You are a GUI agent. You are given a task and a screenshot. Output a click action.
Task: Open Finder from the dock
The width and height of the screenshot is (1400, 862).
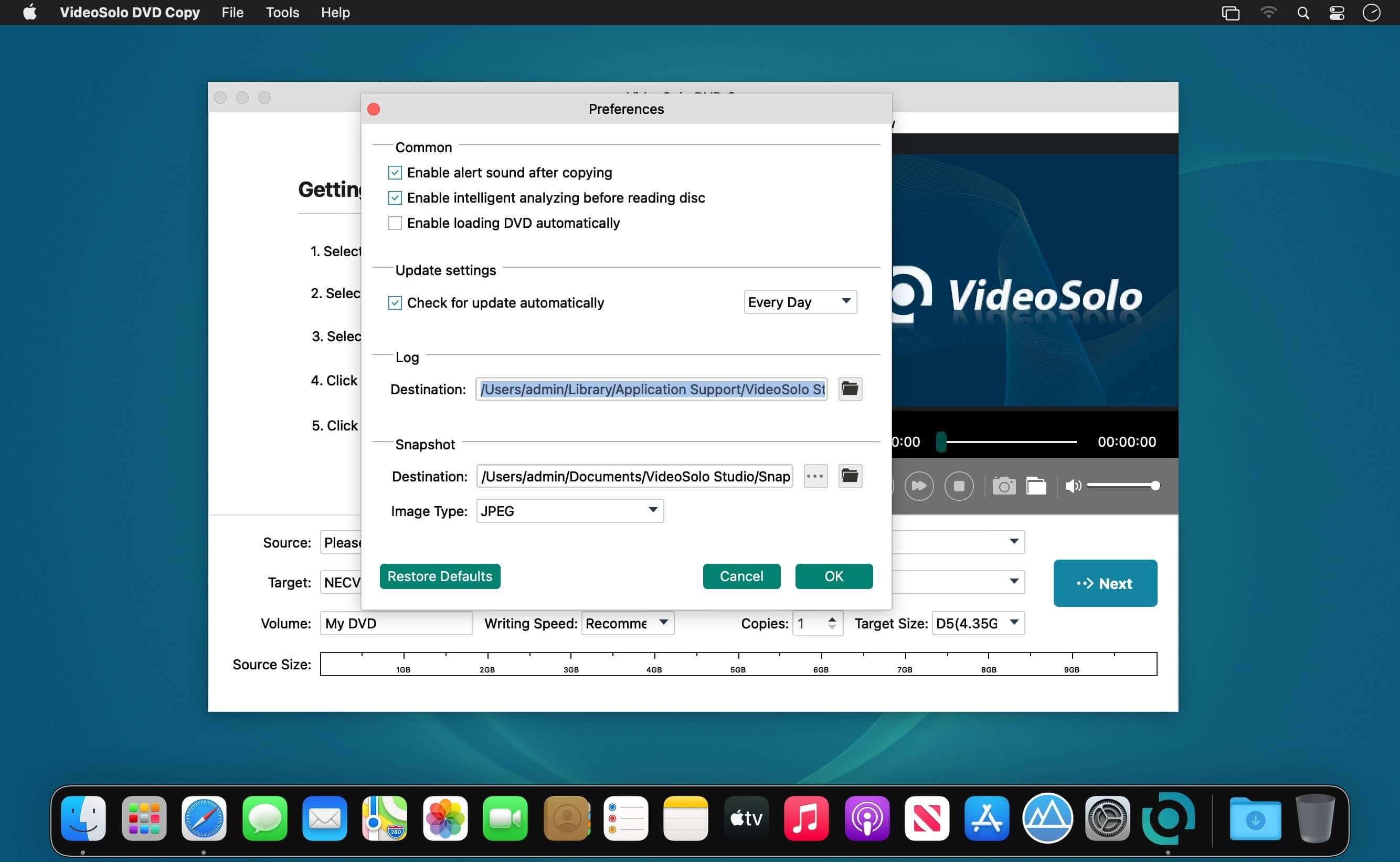click(83, 818)
